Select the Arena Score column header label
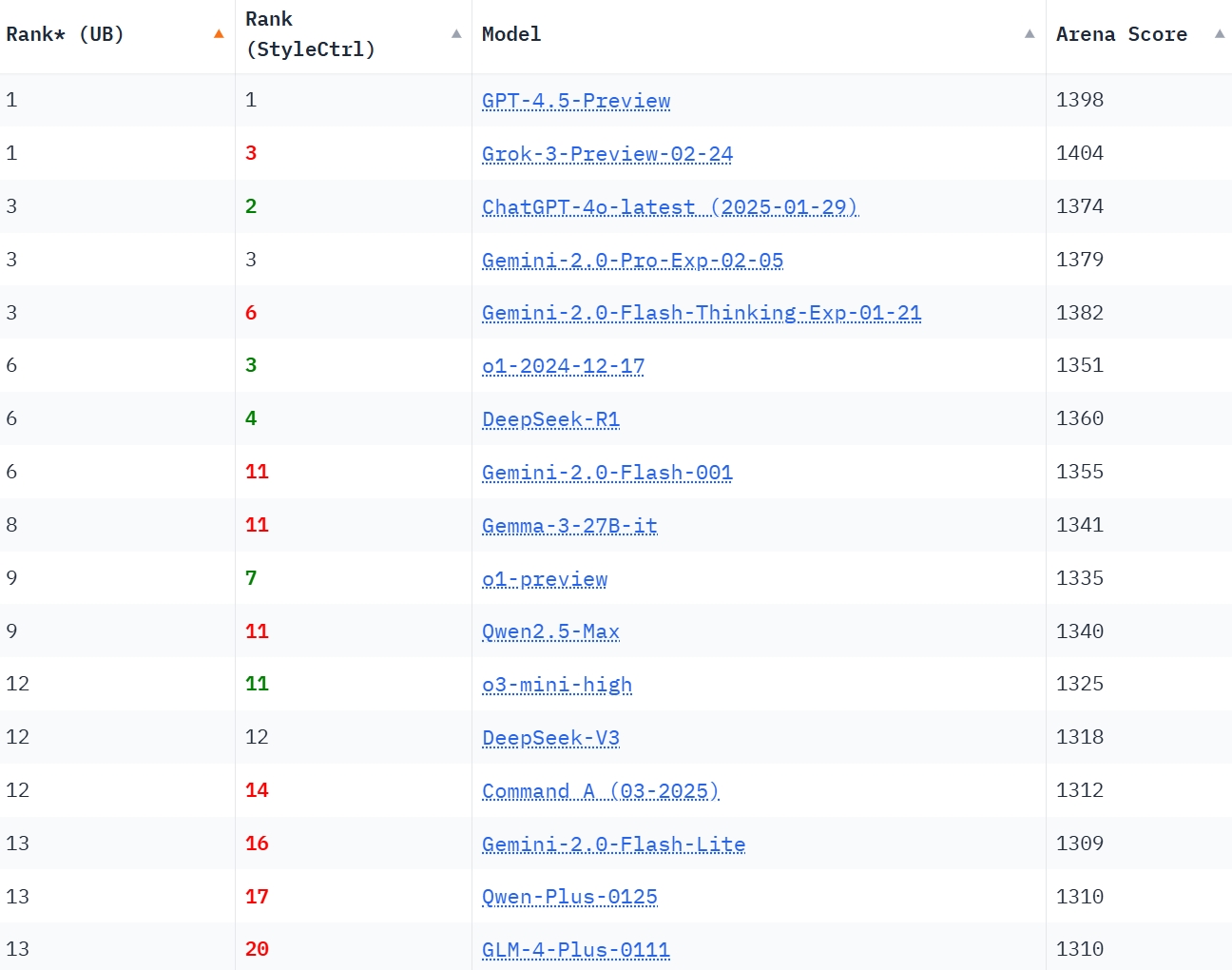1232x970 pixels. [x=1122, y=34]
